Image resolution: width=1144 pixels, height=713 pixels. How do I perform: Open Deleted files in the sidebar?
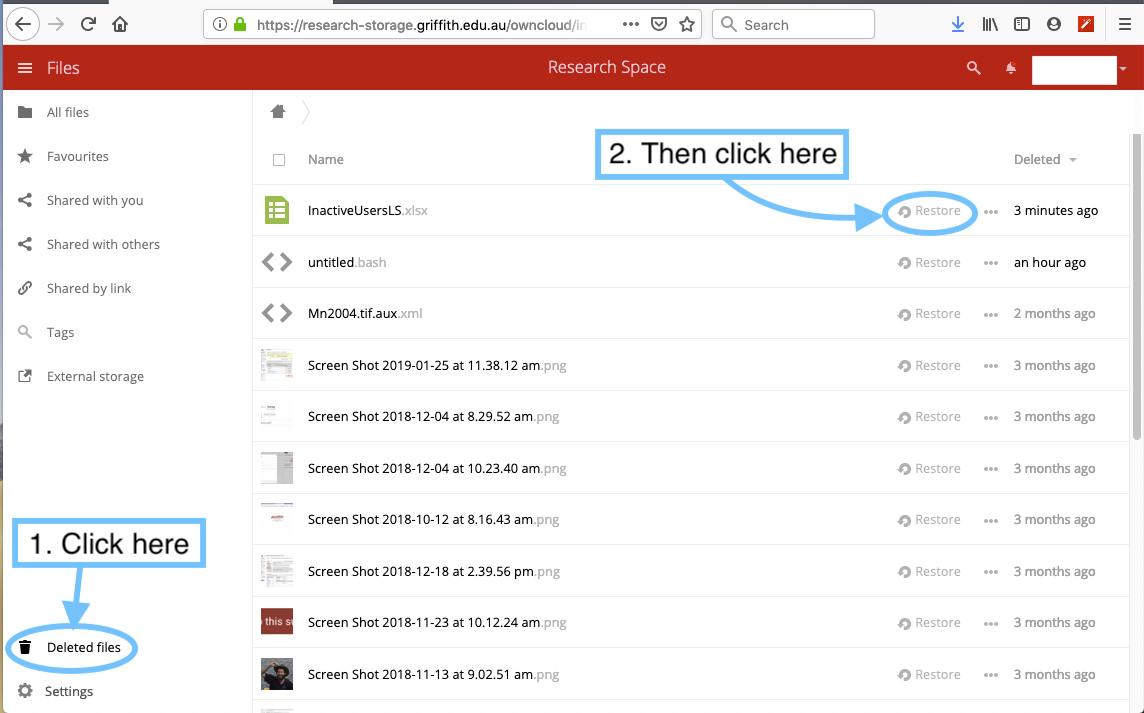tap(83, 647)
